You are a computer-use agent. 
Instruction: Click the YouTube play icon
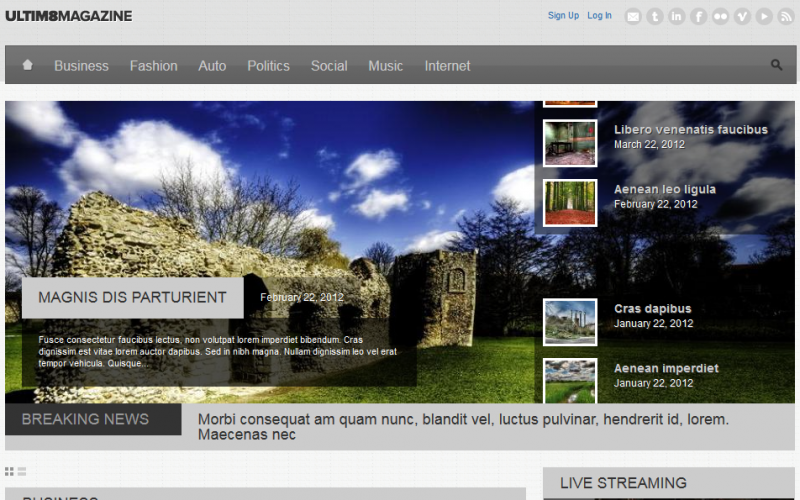764,16
